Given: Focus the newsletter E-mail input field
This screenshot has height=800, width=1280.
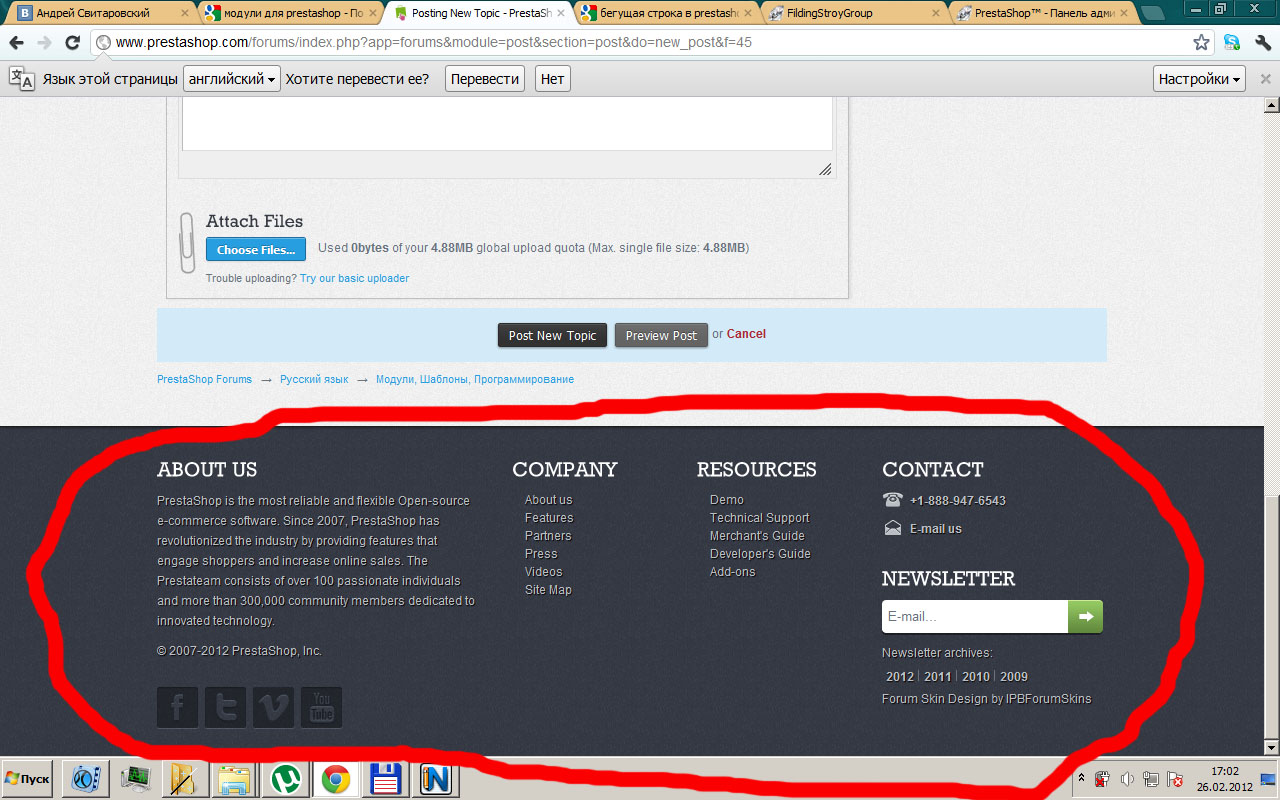Looking at the screenshot, I should coord(975,617).
